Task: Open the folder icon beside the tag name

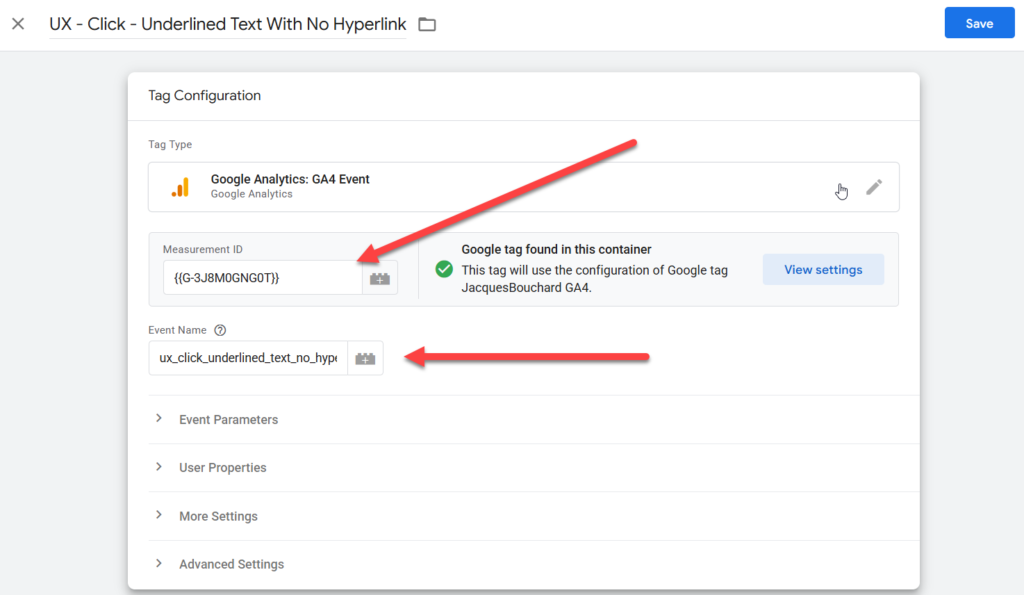Action: (427, 24)
